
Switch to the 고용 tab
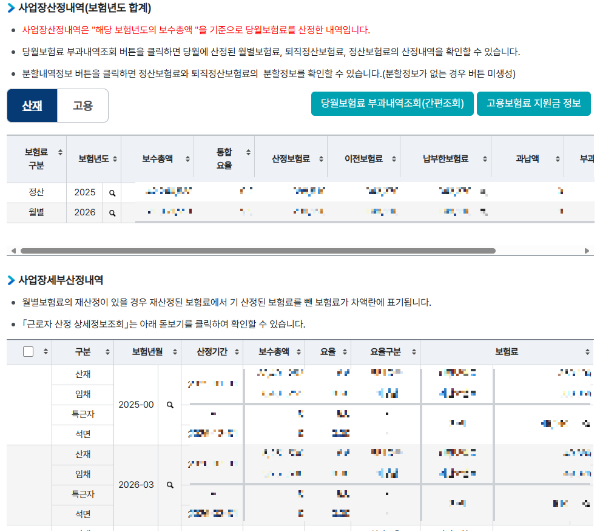point(83,106)
